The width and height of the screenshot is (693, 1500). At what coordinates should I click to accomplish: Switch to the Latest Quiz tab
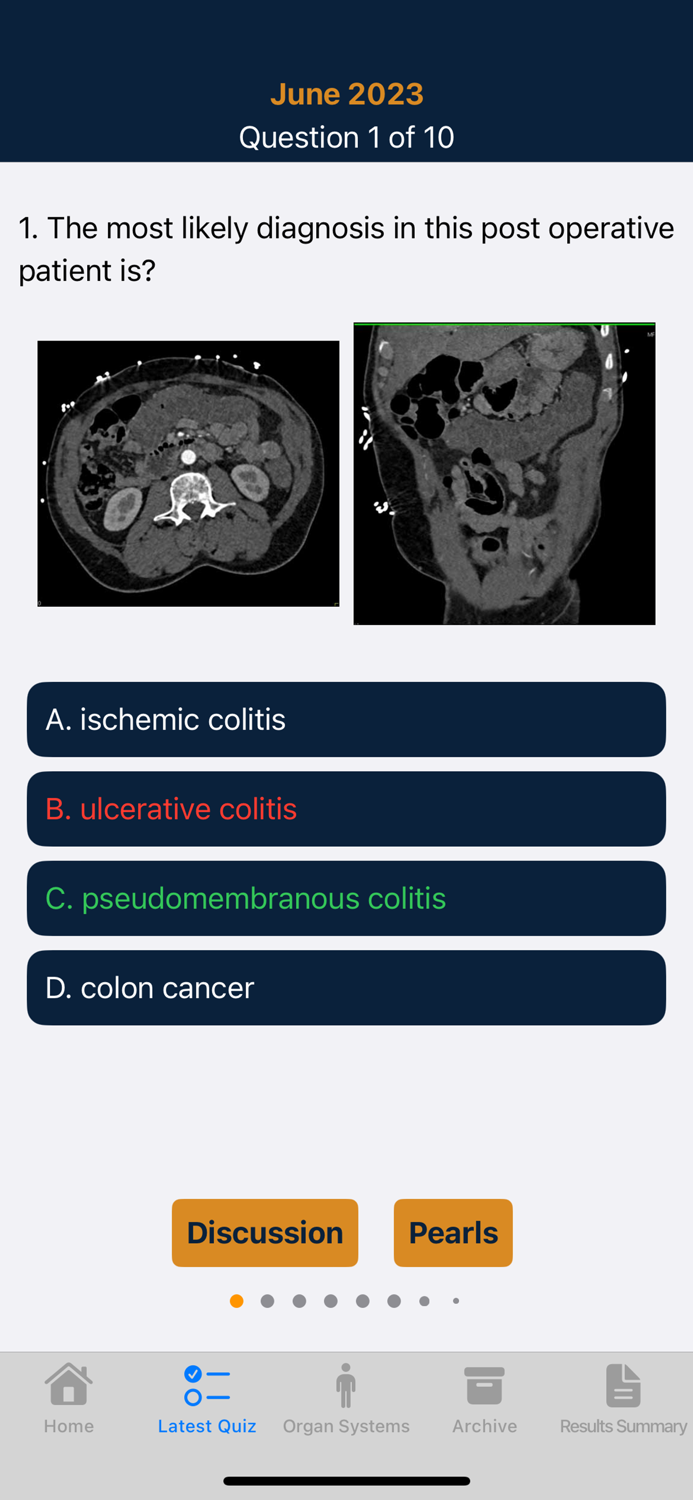coord(207,1400)
